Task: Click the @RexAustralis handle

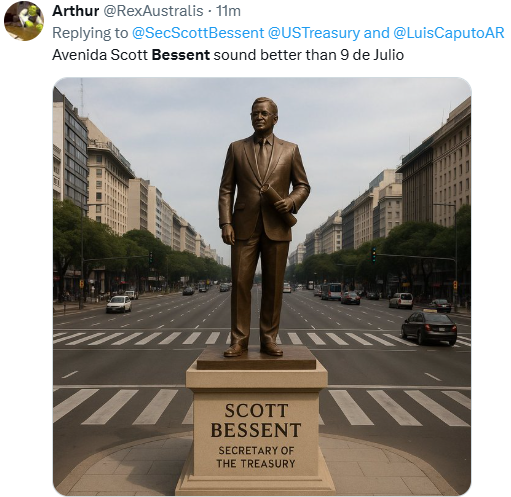Action: [153, 11]
